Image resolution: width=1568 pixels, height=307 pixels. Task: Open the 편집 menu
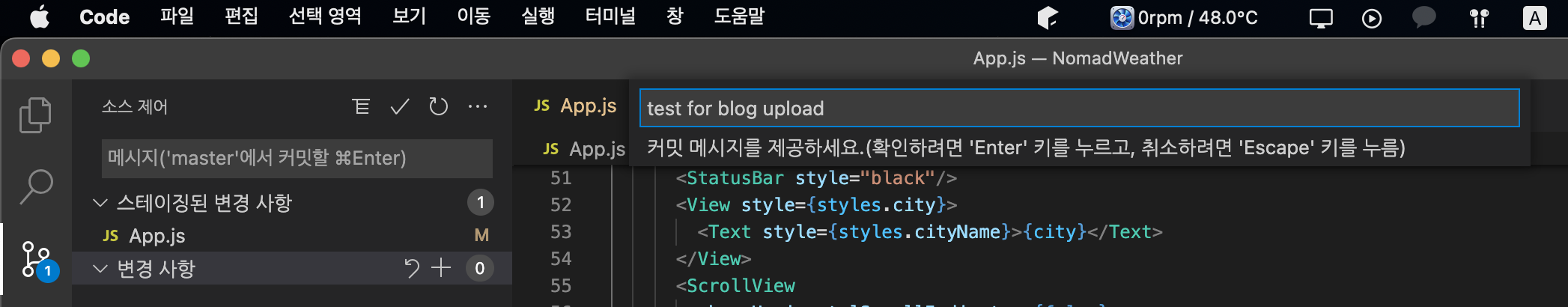click(242, 16)
